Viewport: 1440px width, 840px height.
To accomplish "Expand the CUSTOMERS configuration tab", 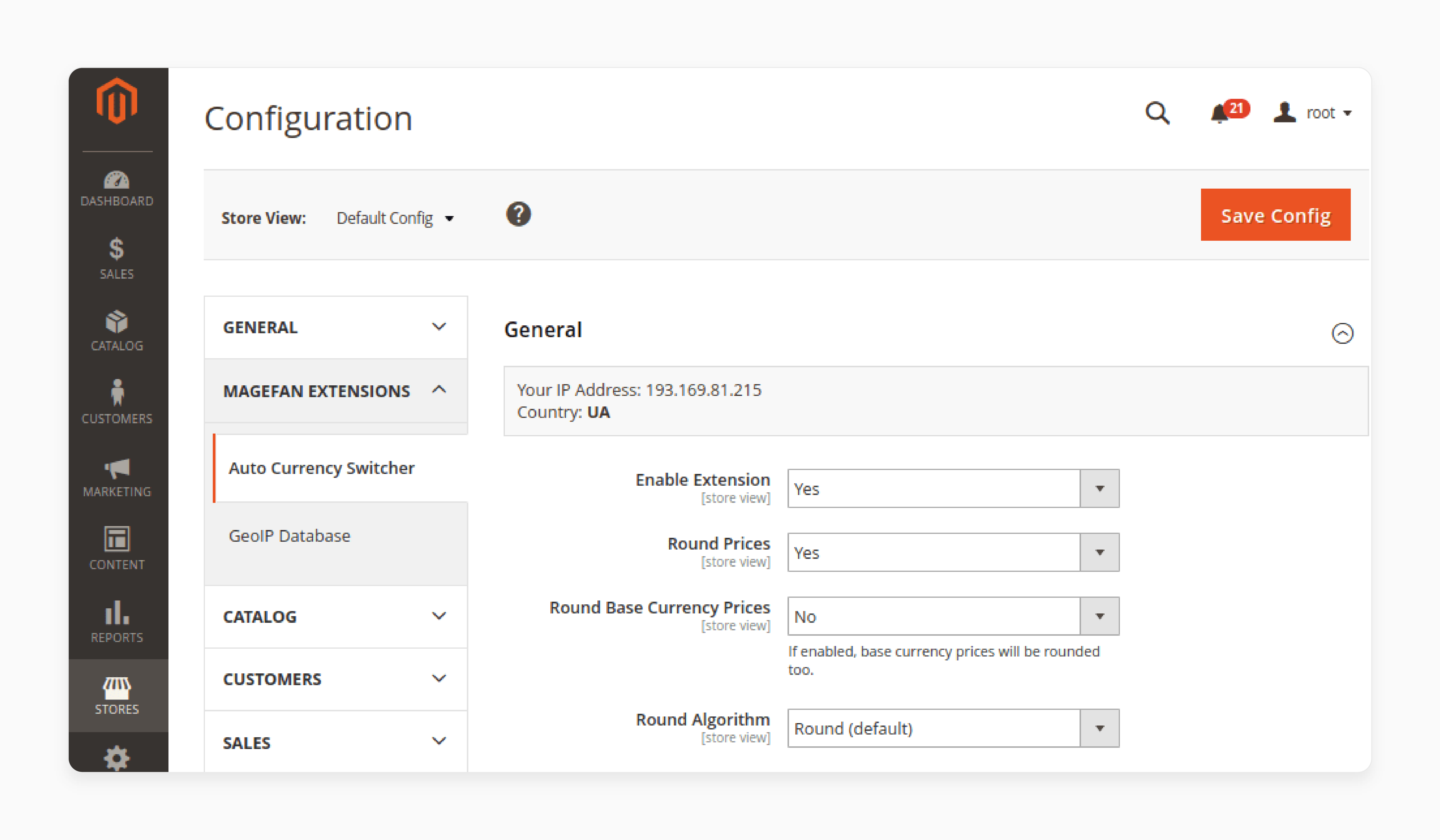I will tap(335, 679).
